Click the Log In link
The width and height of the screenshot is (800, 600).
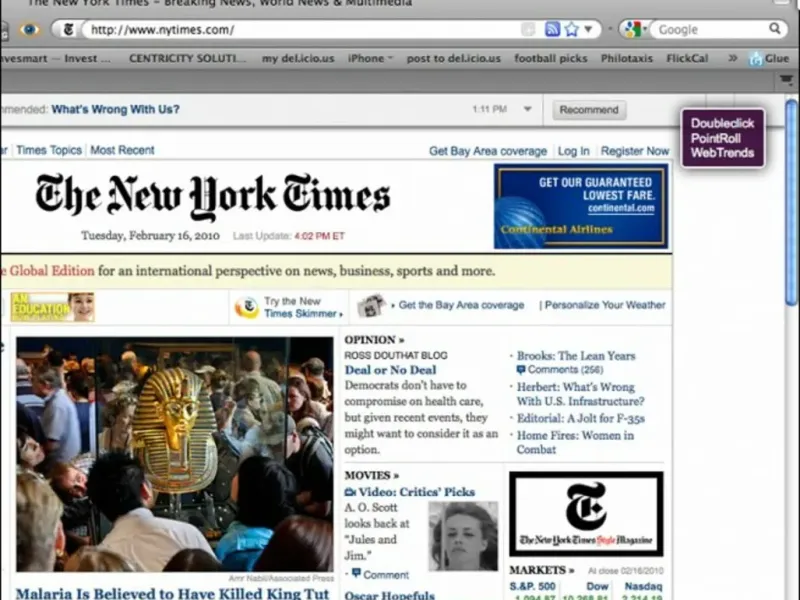[573, 151]
